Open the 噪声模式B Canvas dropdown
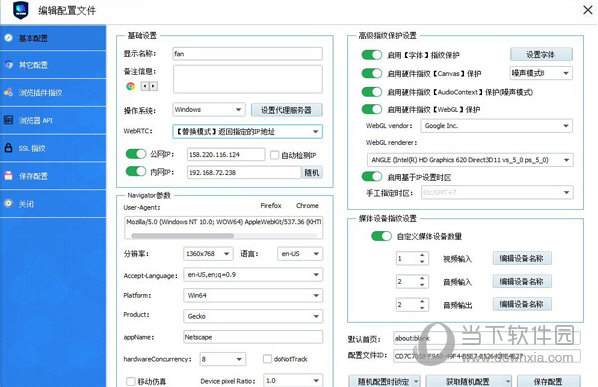This screenshot has width=598, height=387. coord(541,73)
